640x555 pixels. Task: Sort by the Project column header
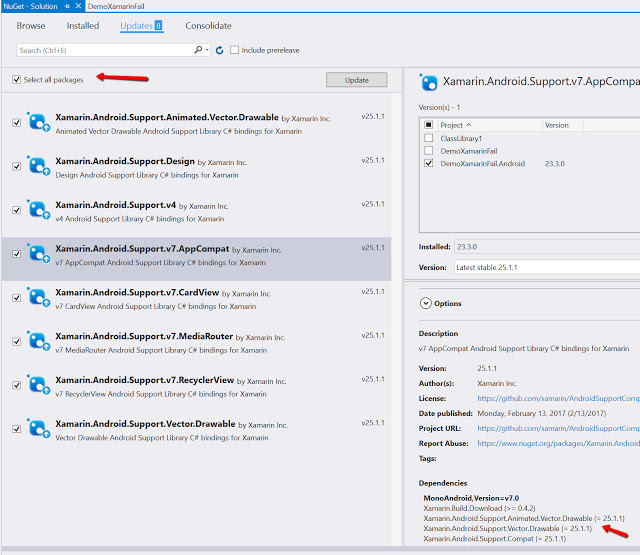pyautogui.click(x=489, y=125)
